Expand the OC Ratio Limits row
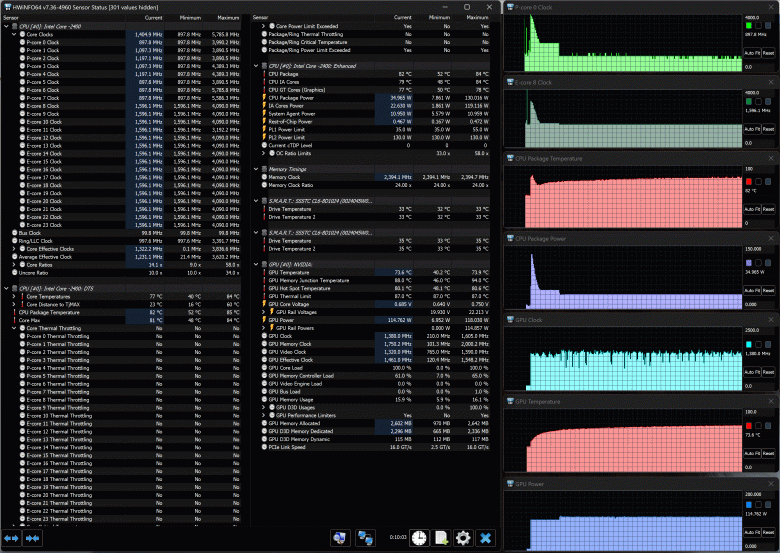Viewport: 780px width, 553px height. click(x=264, y=153)
